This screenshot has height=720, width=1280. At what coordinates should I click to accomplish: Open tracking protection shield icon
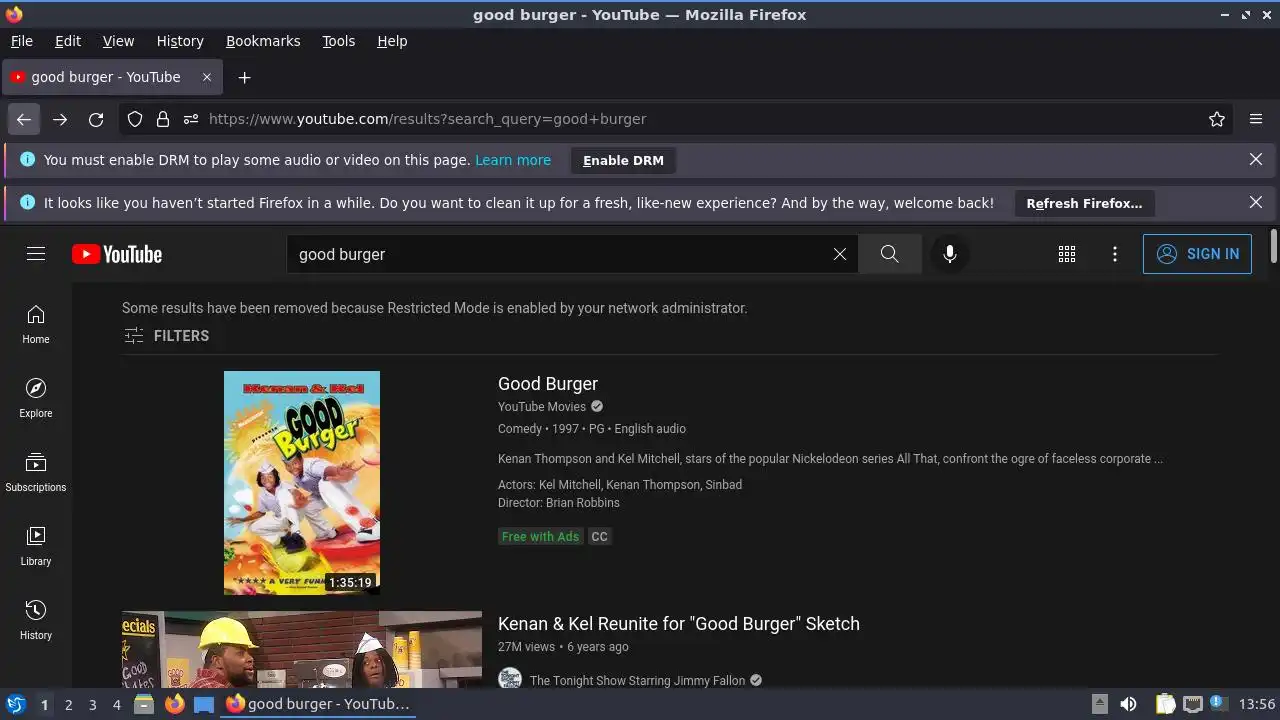[135, 119]
